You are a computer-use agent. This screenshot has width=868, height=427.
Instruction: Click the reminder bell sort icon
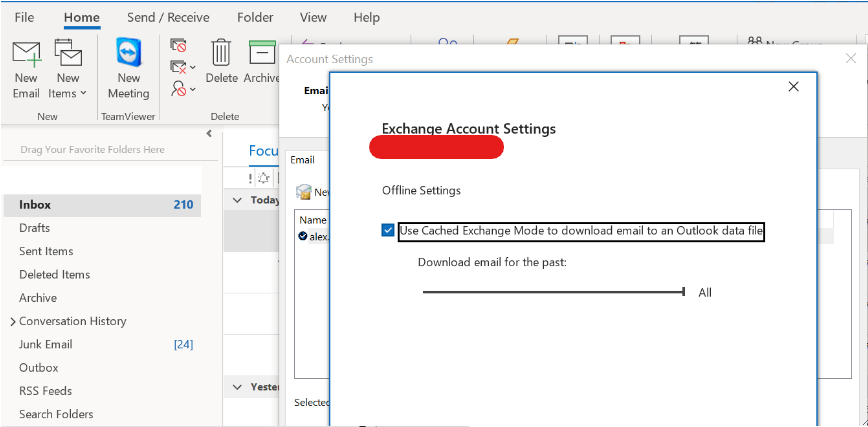click(264, 178)
